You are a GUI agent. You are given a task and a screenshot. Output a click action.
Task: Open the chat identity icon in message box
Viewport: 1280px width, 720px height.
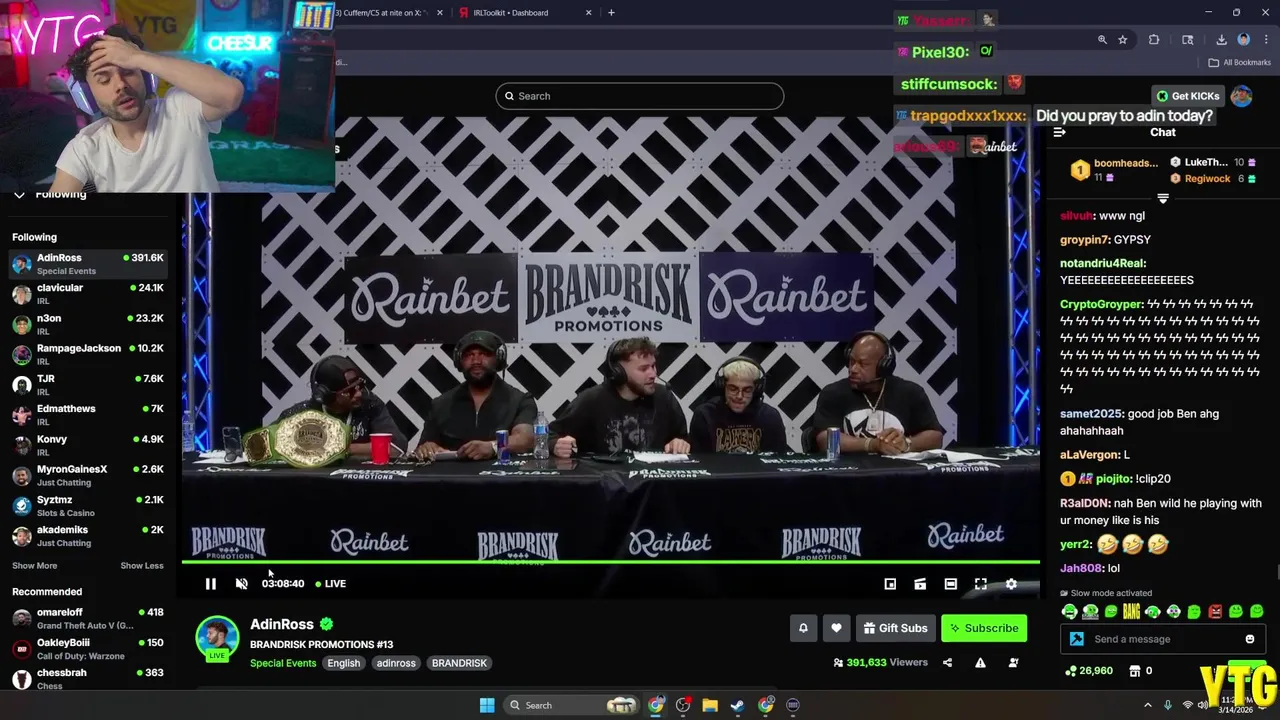[1076, 639]
